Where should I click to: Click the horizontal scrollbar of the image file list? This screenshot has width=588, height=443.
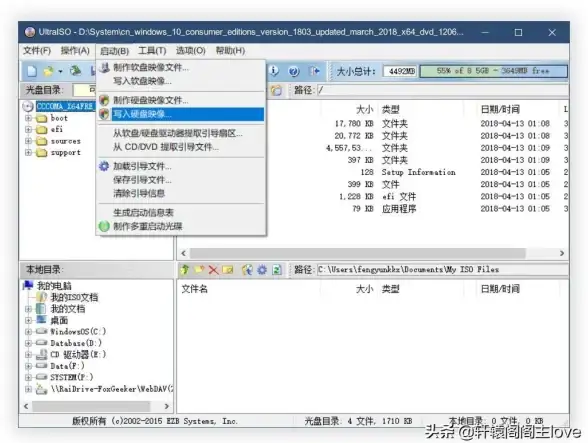[357, 253]
